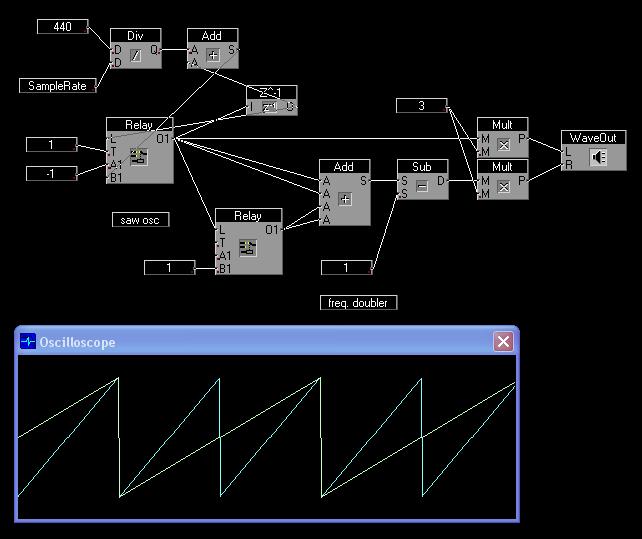Click the Oscilloscope window title icon
Viewport: 642px width, 539px height.
(28, 342)
